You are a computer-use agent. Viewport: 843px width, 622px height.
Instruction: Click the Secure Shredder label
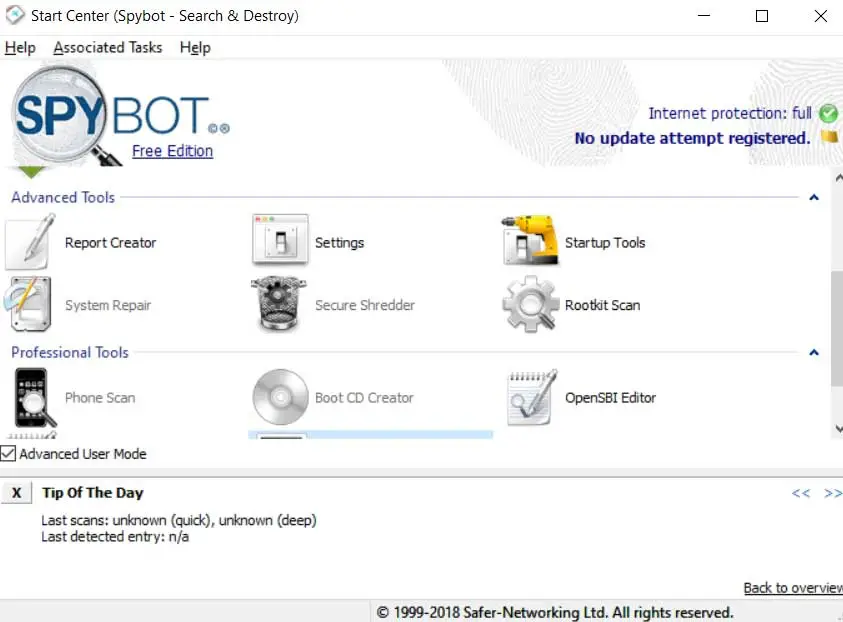tap(365, 305)
